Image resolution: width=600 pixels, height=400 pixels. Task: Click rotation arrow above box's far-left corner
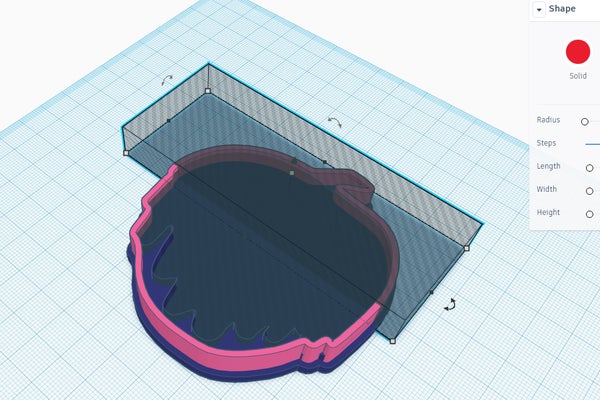[168, 78]
